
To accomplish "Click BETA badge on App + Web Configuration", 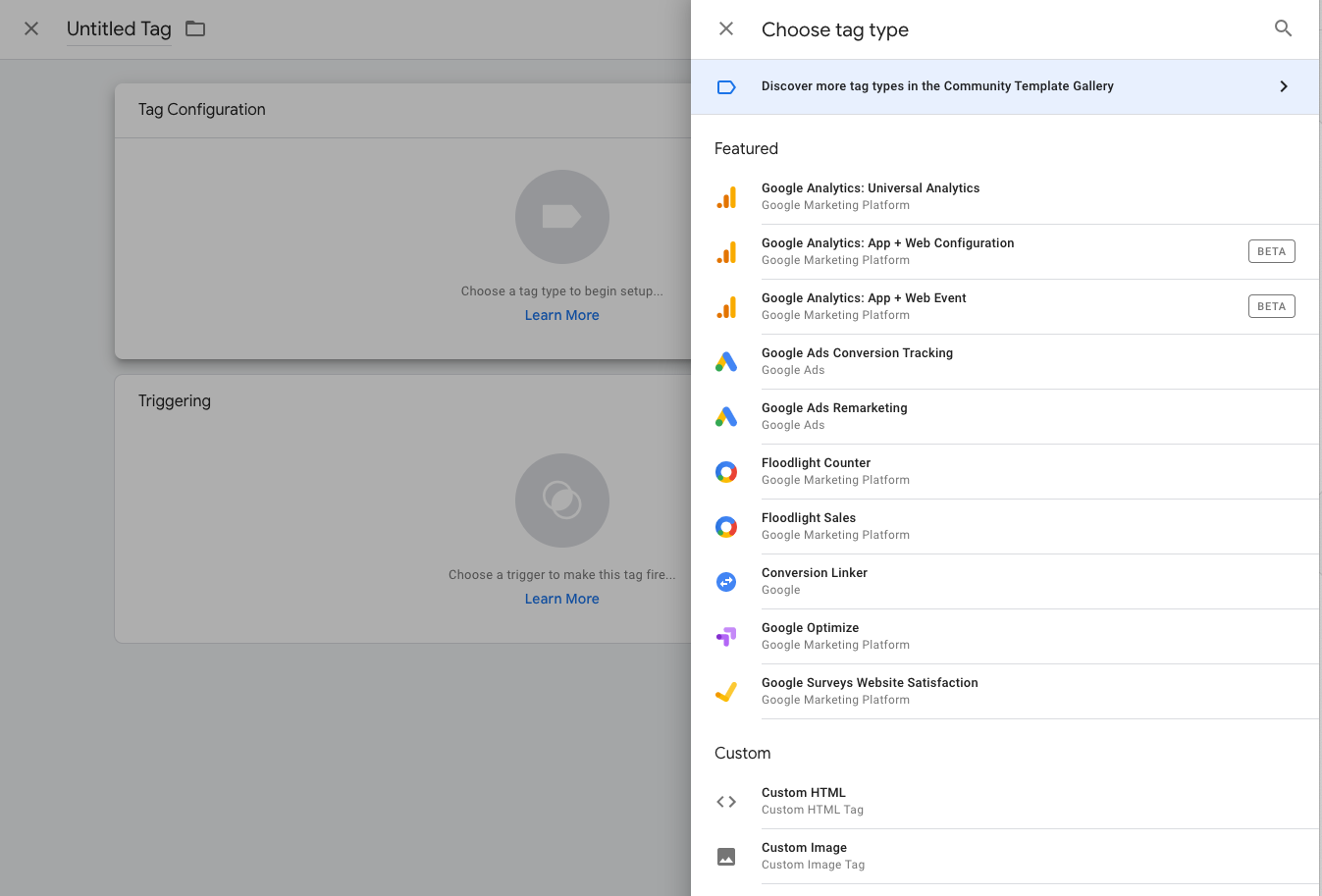I will point(1271,251).
